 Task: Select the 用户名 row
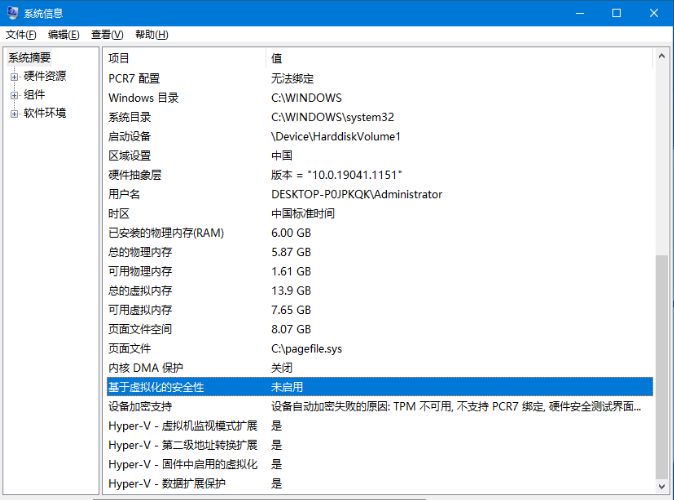pos(380,194)
